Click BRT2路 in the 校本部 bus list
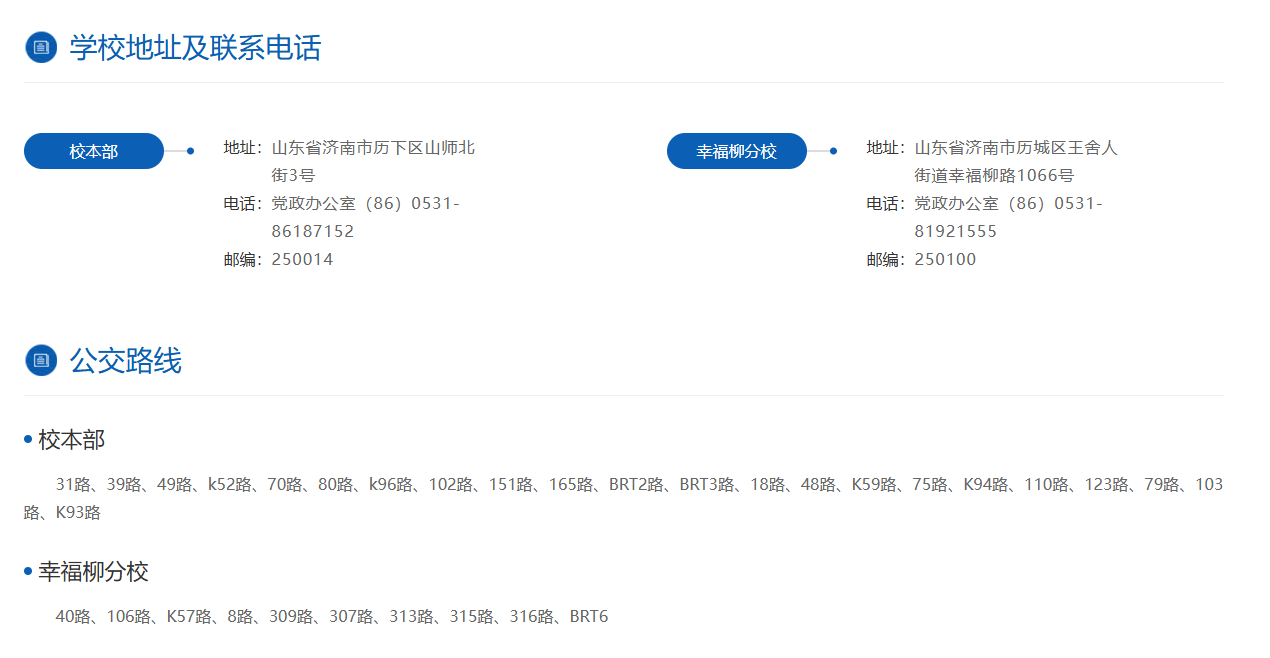Image resolution: width=1270 pixels, height=658 pixels. point(637,485)
